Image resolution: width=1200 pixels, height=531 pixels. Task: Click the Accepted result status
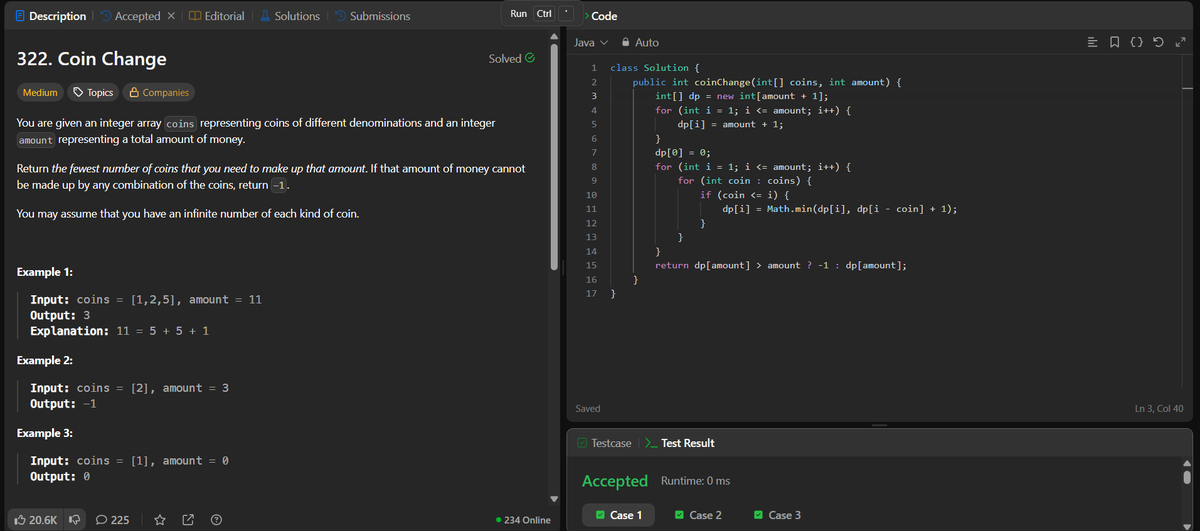tap(615, 481)
